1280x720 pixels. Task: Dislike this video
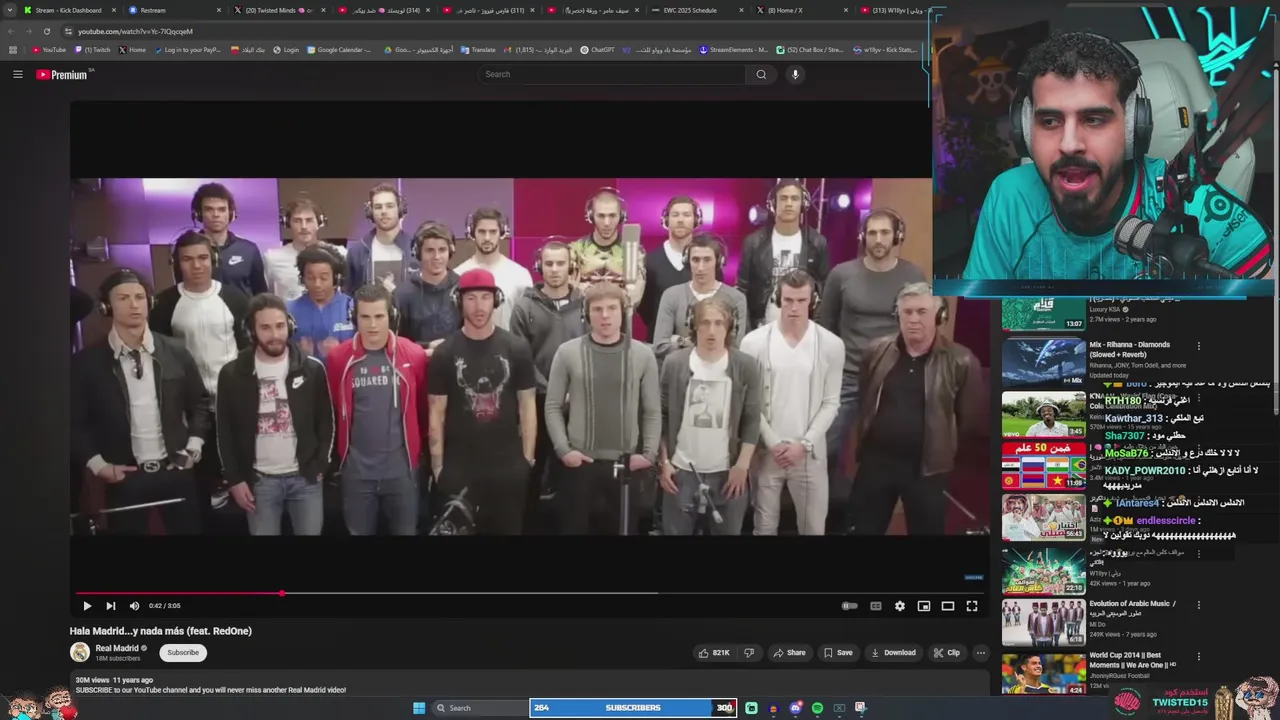click(x=748, y=652)
